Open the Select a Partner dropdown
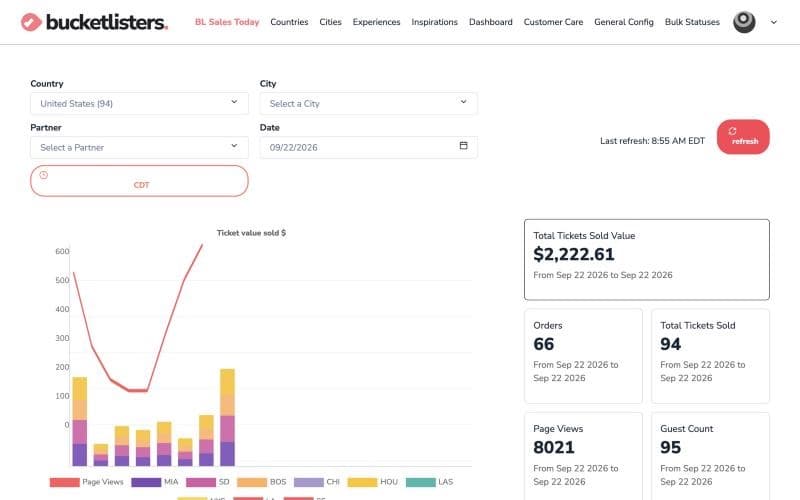This screenshot has width=800, height=500. [x=139, y=147]
